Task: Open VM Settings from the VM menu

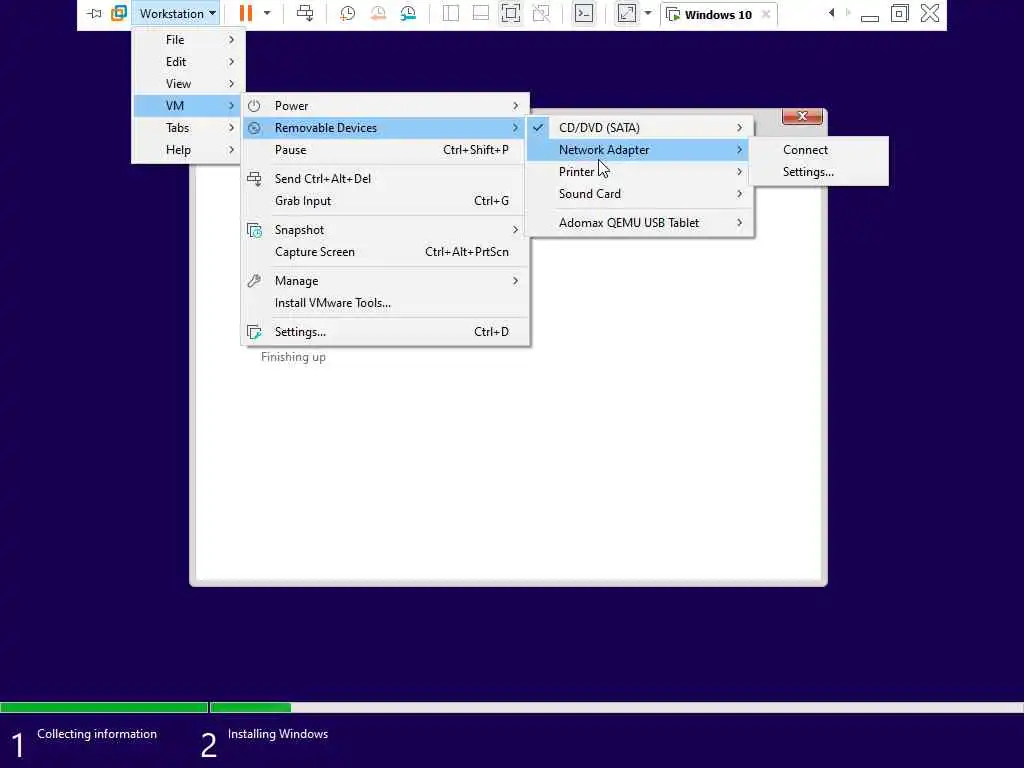Action: [386, 332]
